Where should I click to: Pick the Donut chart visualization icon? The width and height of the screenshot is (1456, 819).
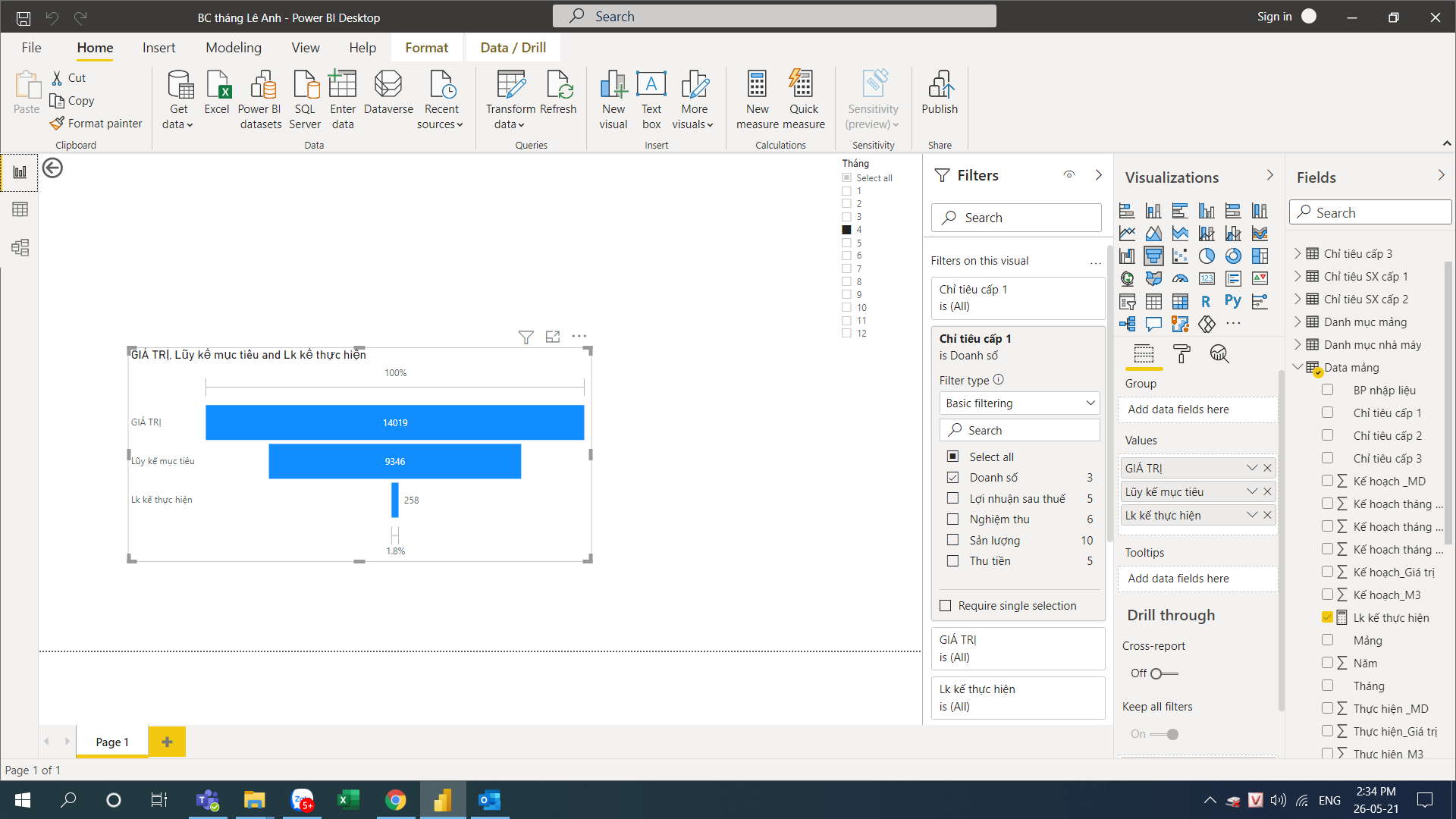(1233, 256)
